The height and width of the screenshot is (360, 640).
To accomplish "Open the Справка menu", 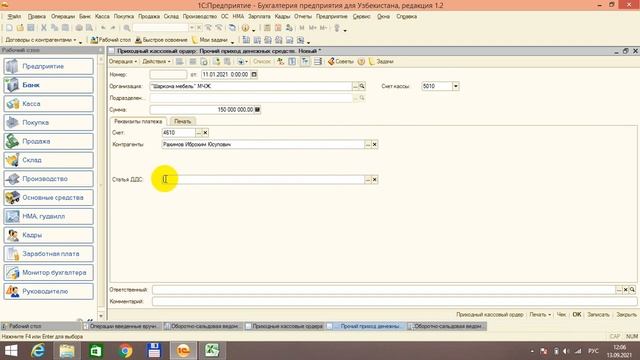I will click(x=407, y=17).
